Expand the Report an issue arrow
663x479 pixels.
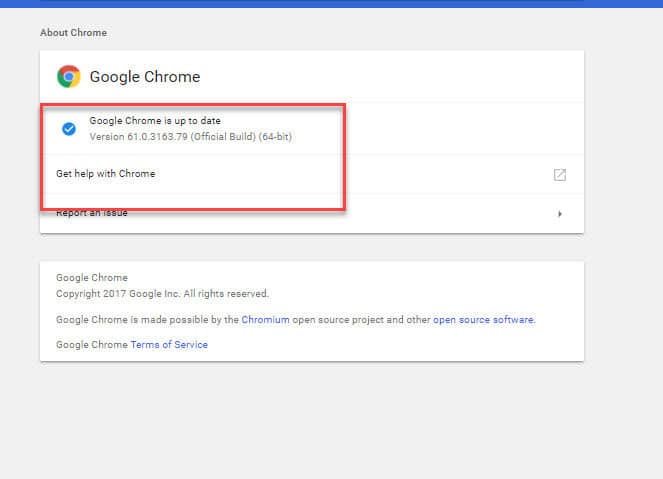point(559,214)
